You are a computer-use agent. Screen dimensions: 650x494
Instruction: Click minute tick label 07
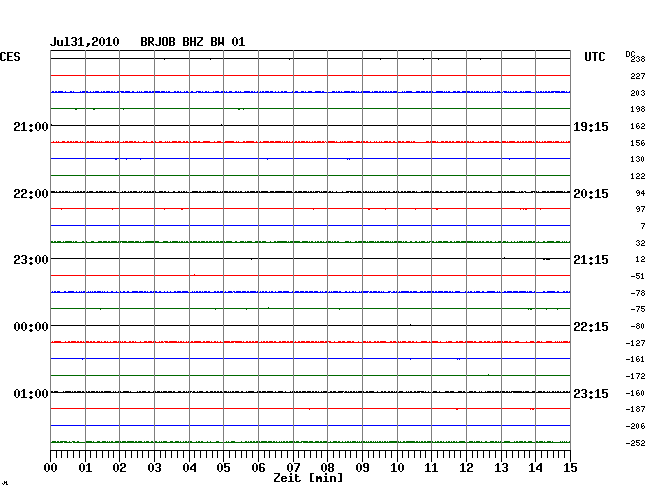click(293, 467)
